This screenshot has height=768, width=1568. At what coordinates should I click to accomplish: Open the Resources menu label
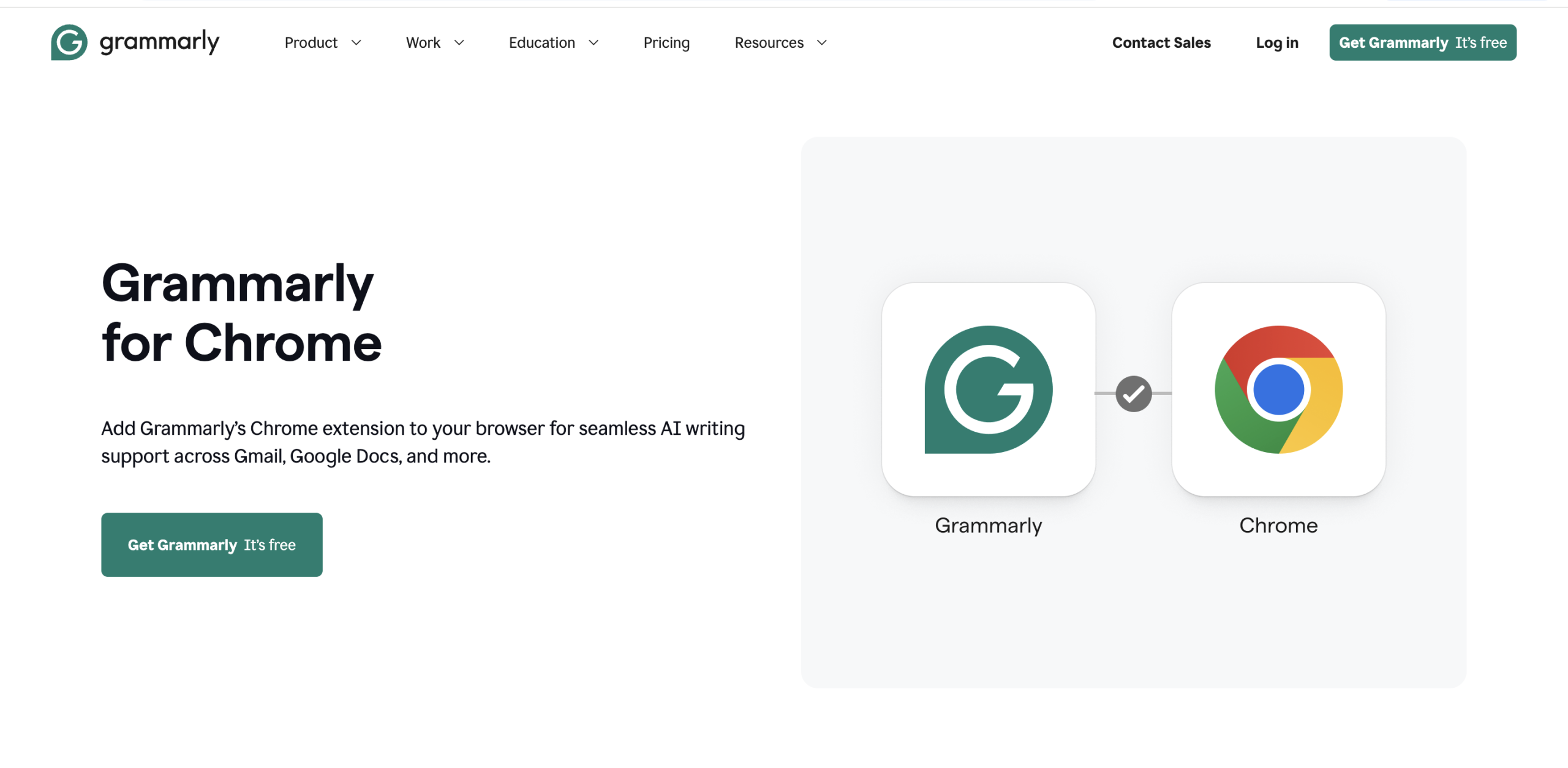coord(769,43)
